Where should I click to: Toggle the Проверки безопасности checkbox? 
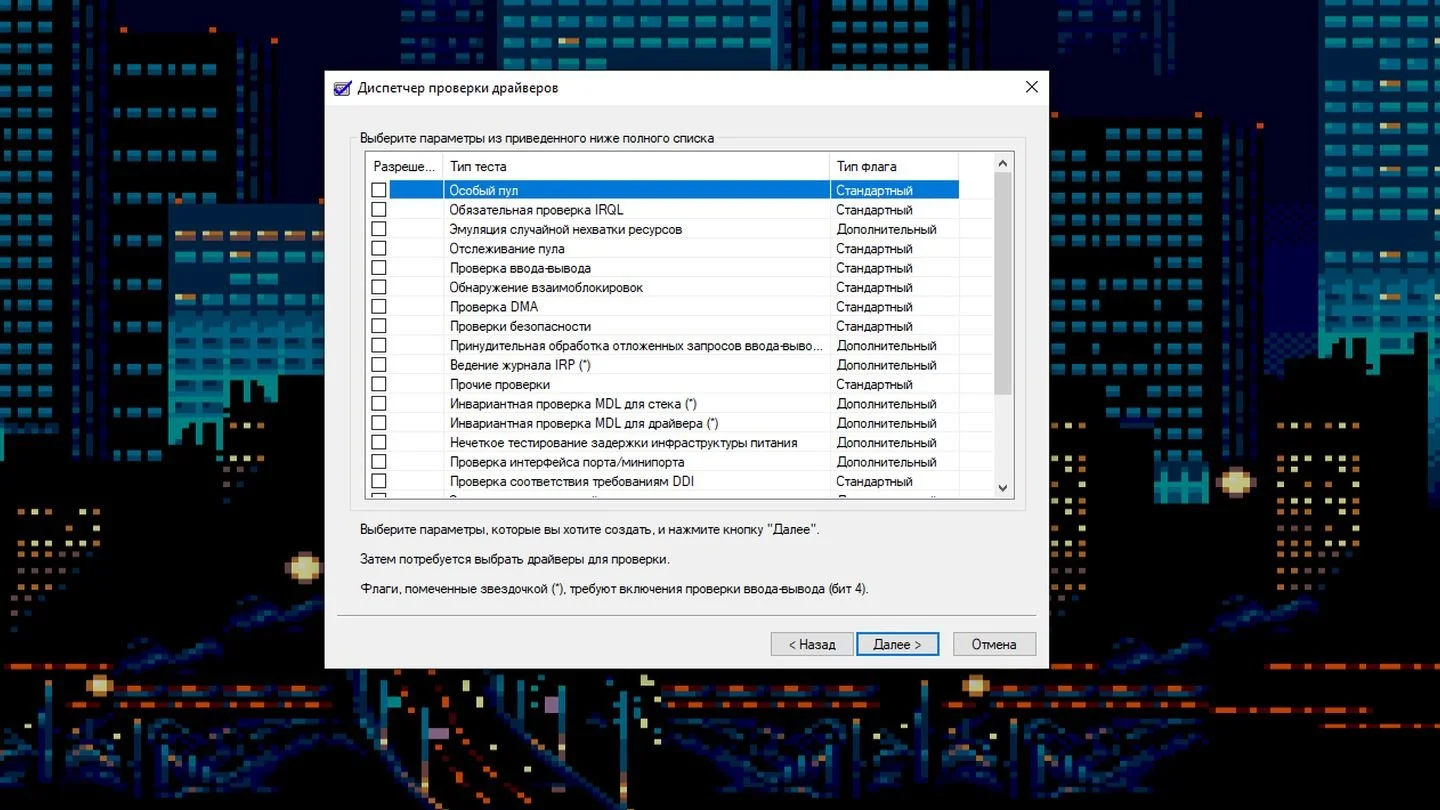[378, 326]
